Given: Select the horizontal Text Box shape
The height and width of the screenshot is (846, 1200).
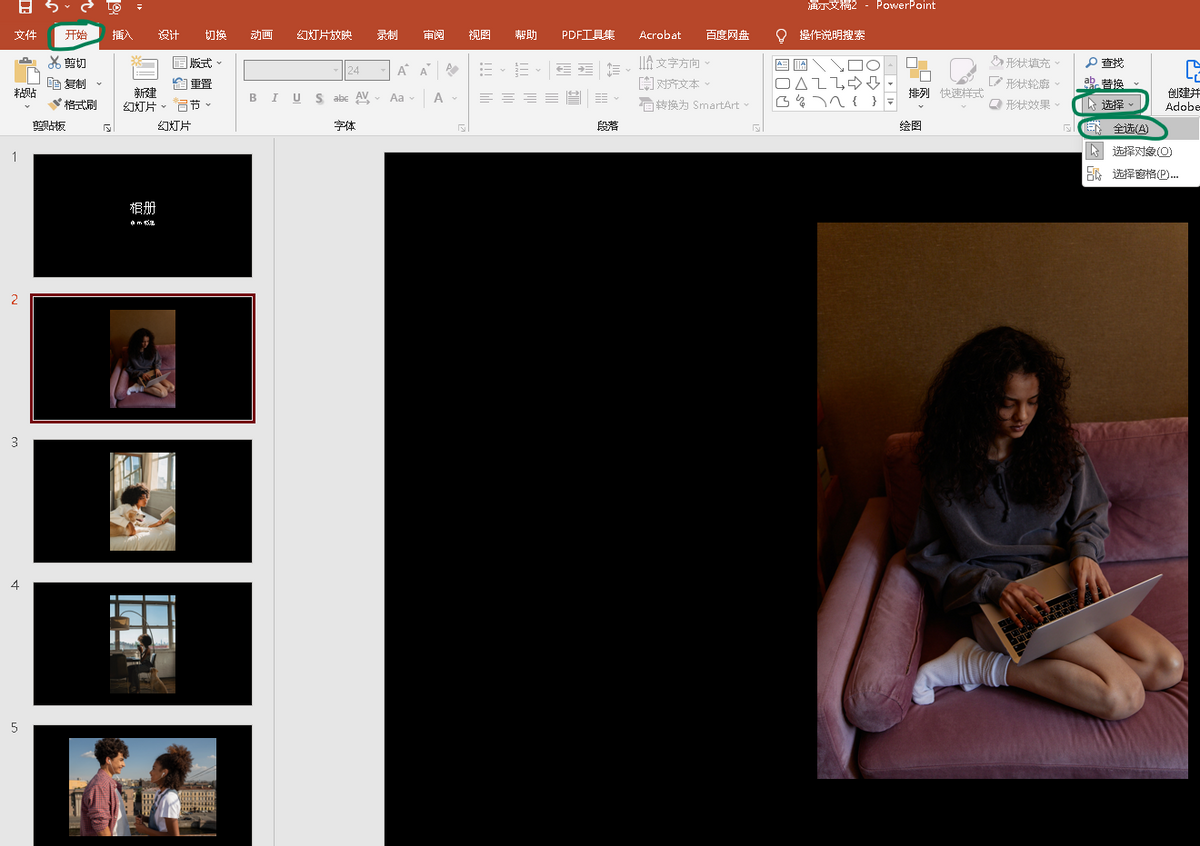Looking at the screenshot, I should coord(783,65).
